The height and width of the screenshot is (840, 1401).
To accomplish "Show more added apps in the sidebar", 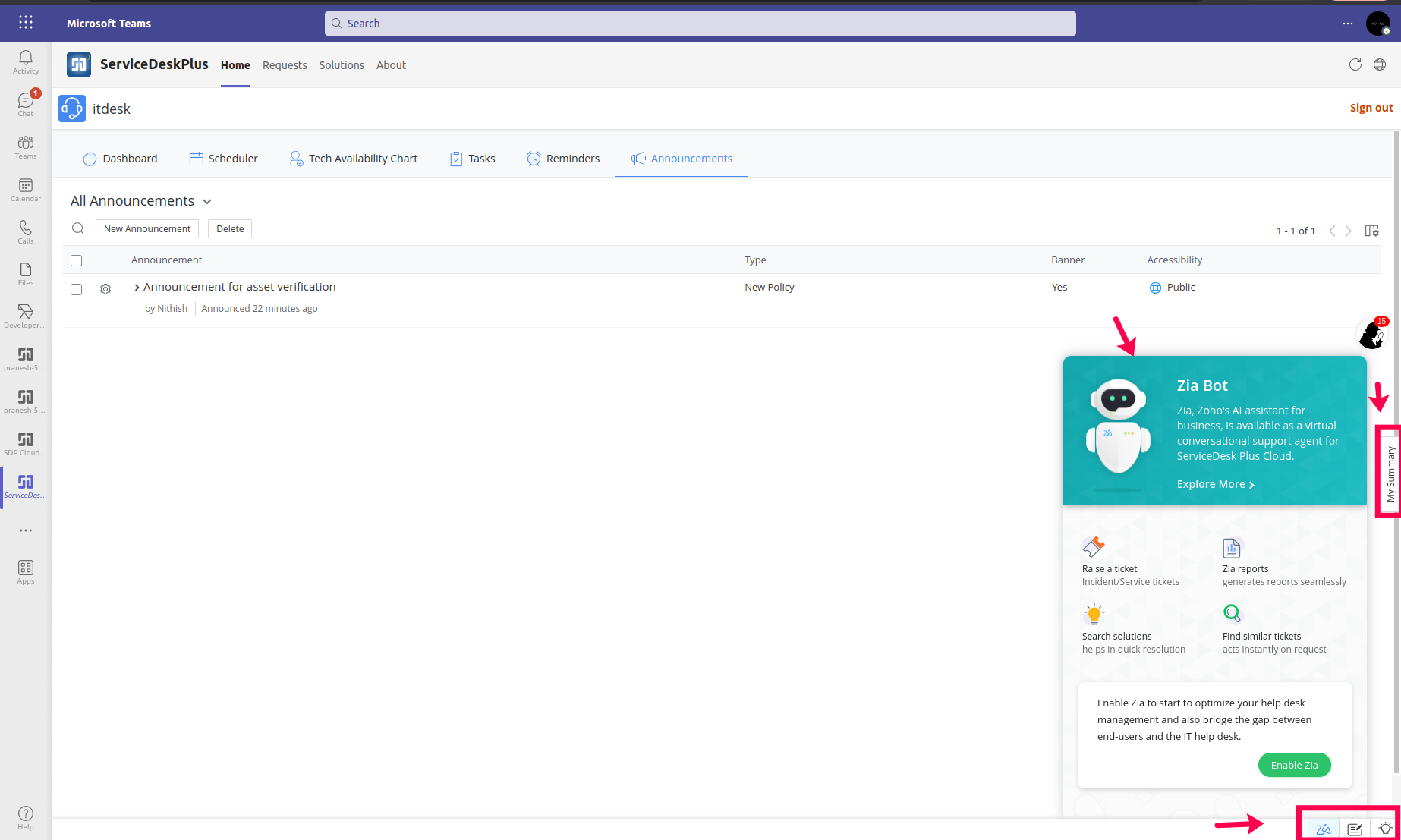I will [x=26, y=530].
